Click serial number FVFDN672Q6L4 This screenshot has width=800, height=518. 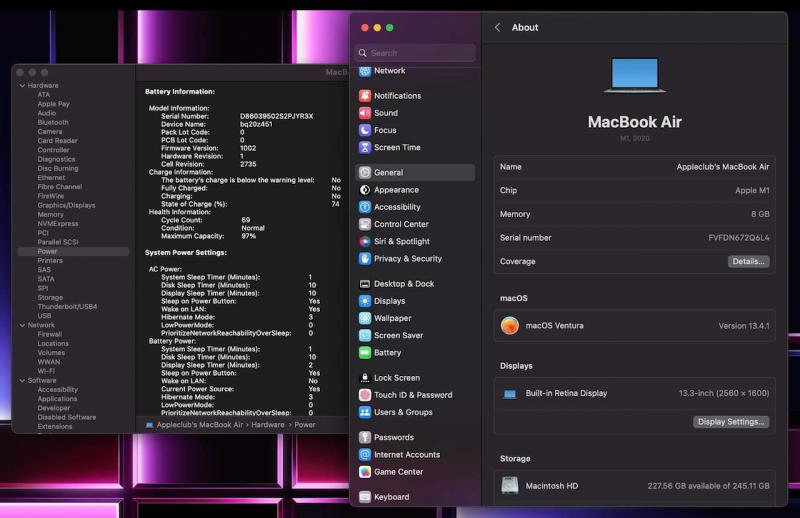pos(738,238)
